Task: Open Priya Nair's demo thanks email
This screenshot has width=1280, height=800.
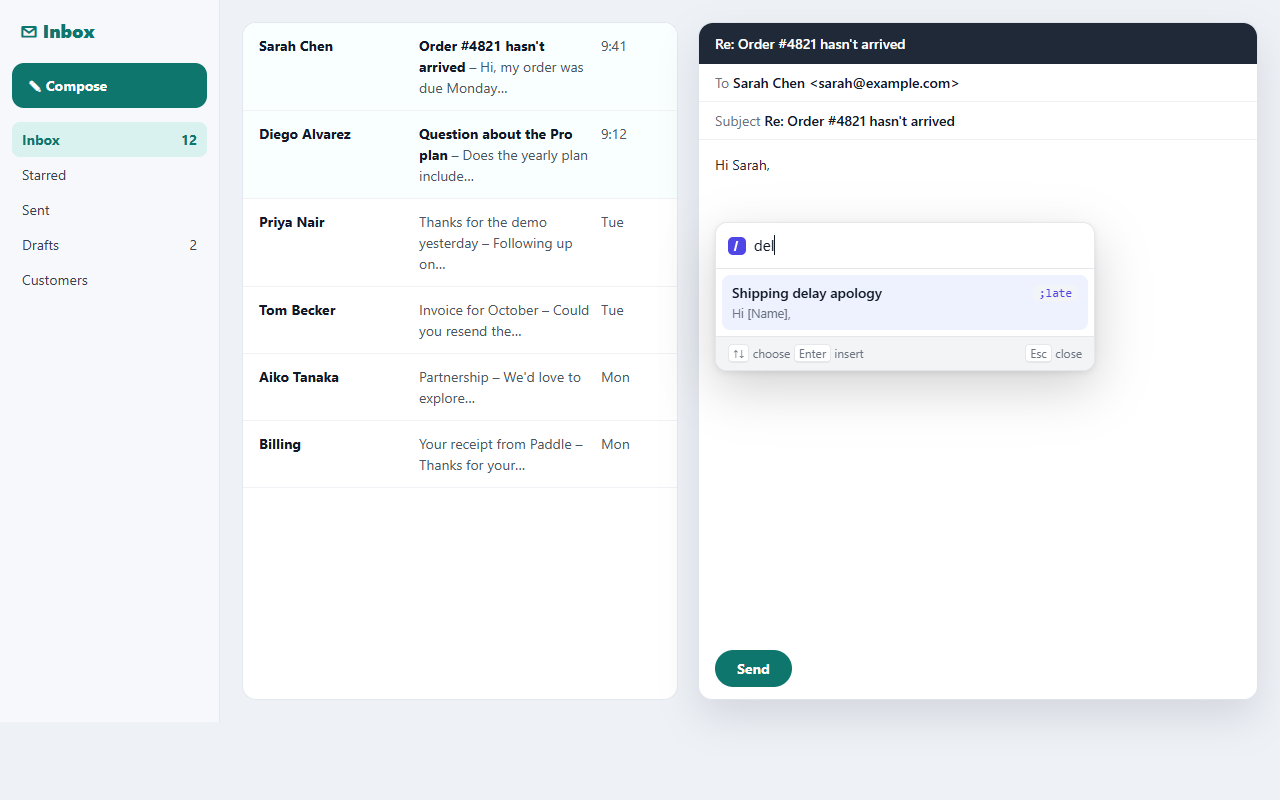Action: [x=460, y=243]
